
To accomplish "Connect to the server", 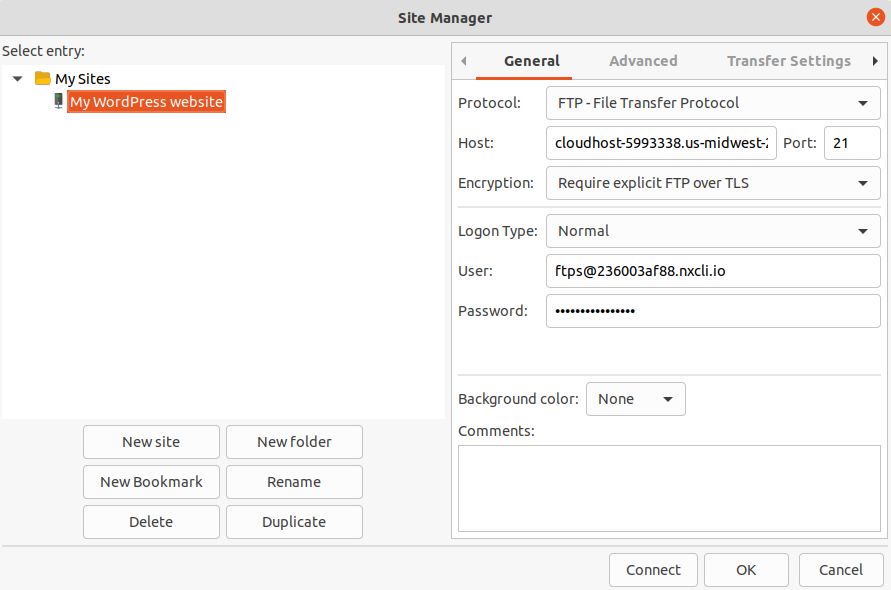I will 653,569.
